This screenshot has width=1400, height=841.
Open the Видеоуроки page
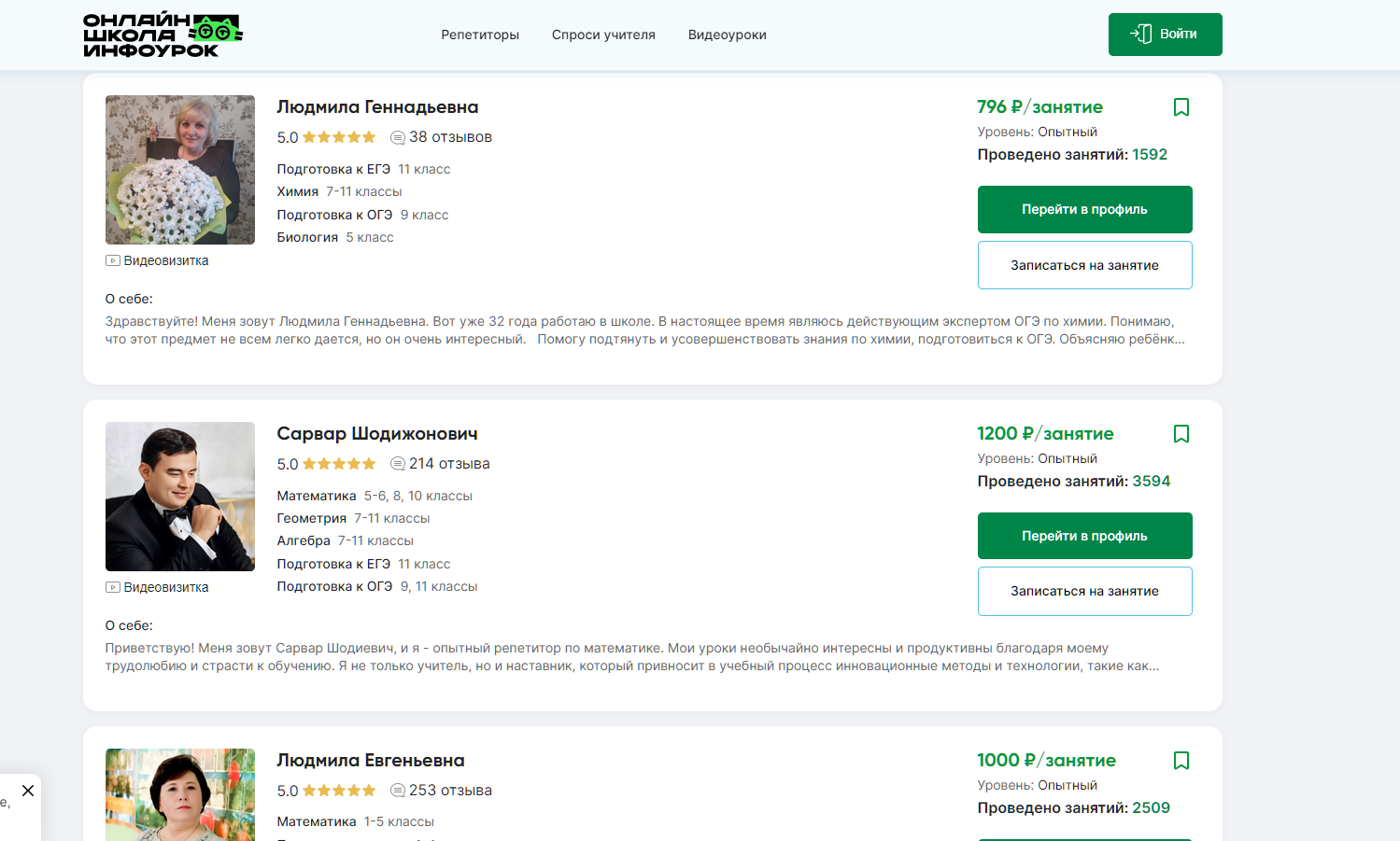tap(727, 35)
